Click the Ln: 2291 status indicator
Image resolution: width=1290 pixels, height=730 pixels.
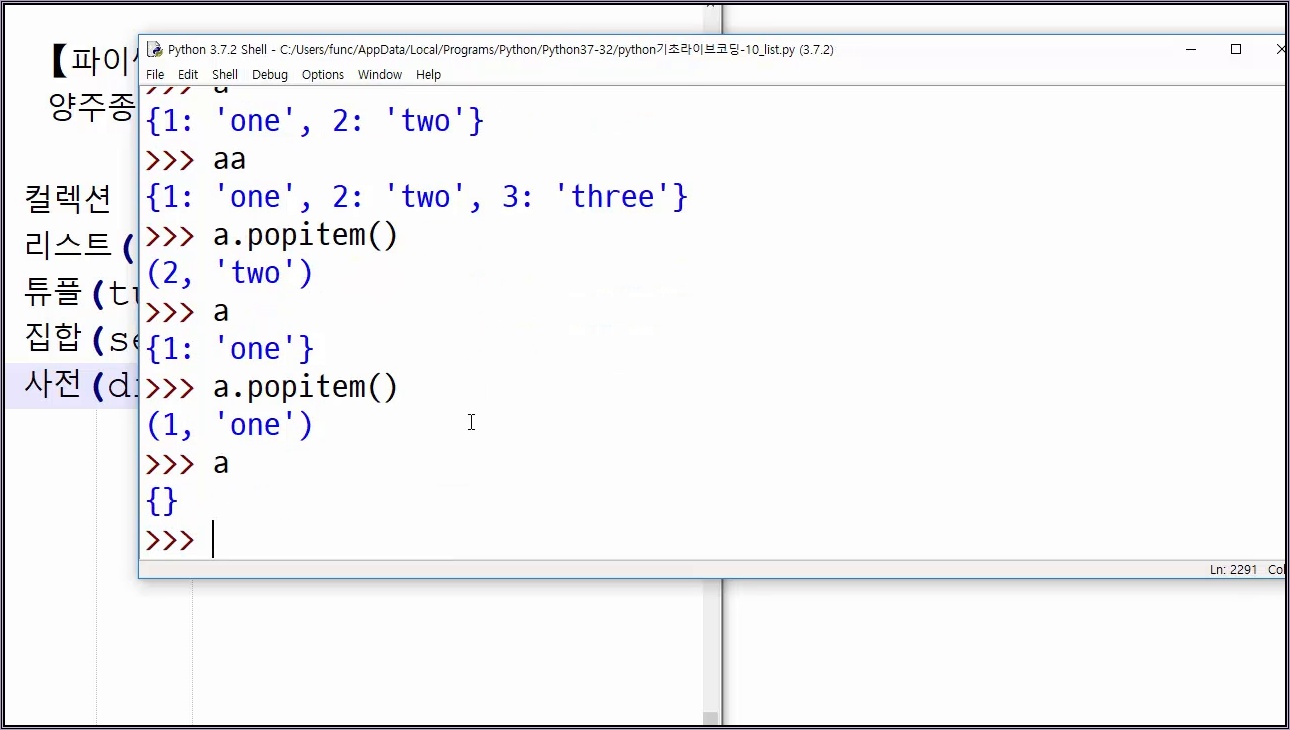pyautogui.click(x=1233, y=570)
